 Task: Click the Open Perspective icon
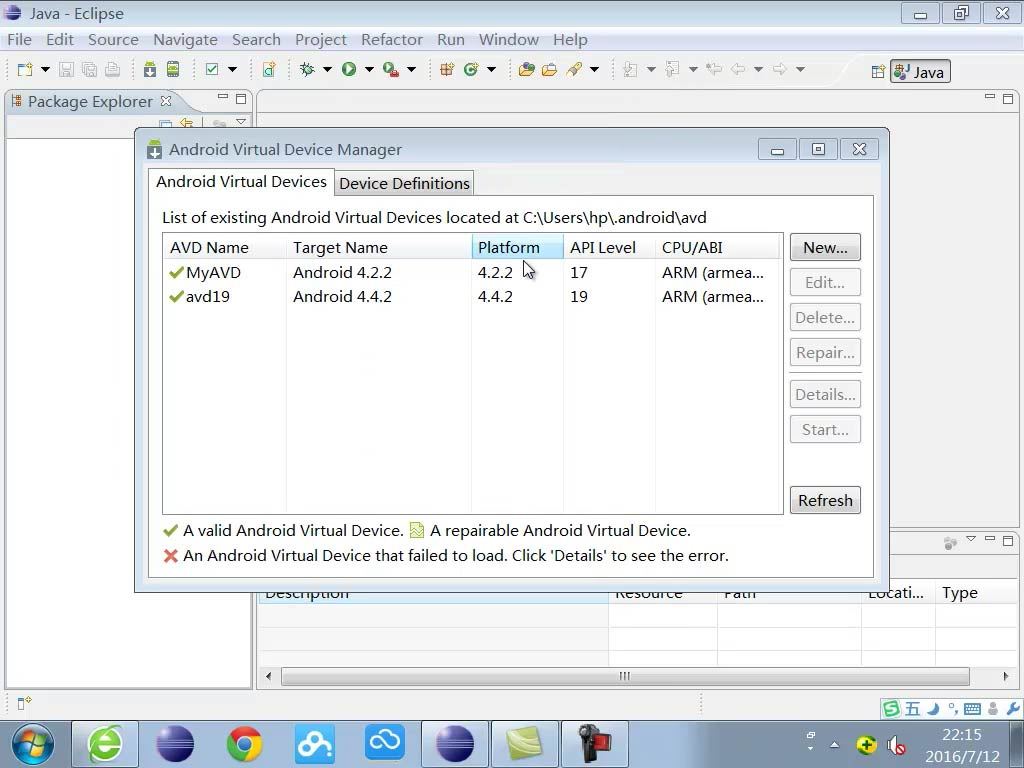(878, 72)
